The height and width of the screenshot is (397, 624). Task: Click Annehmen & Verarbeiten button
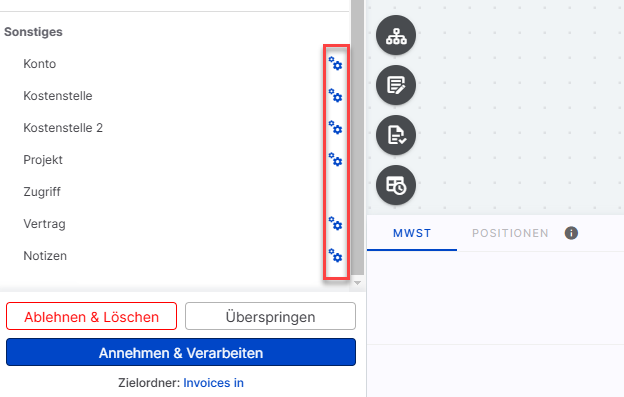tap(181, 352)
